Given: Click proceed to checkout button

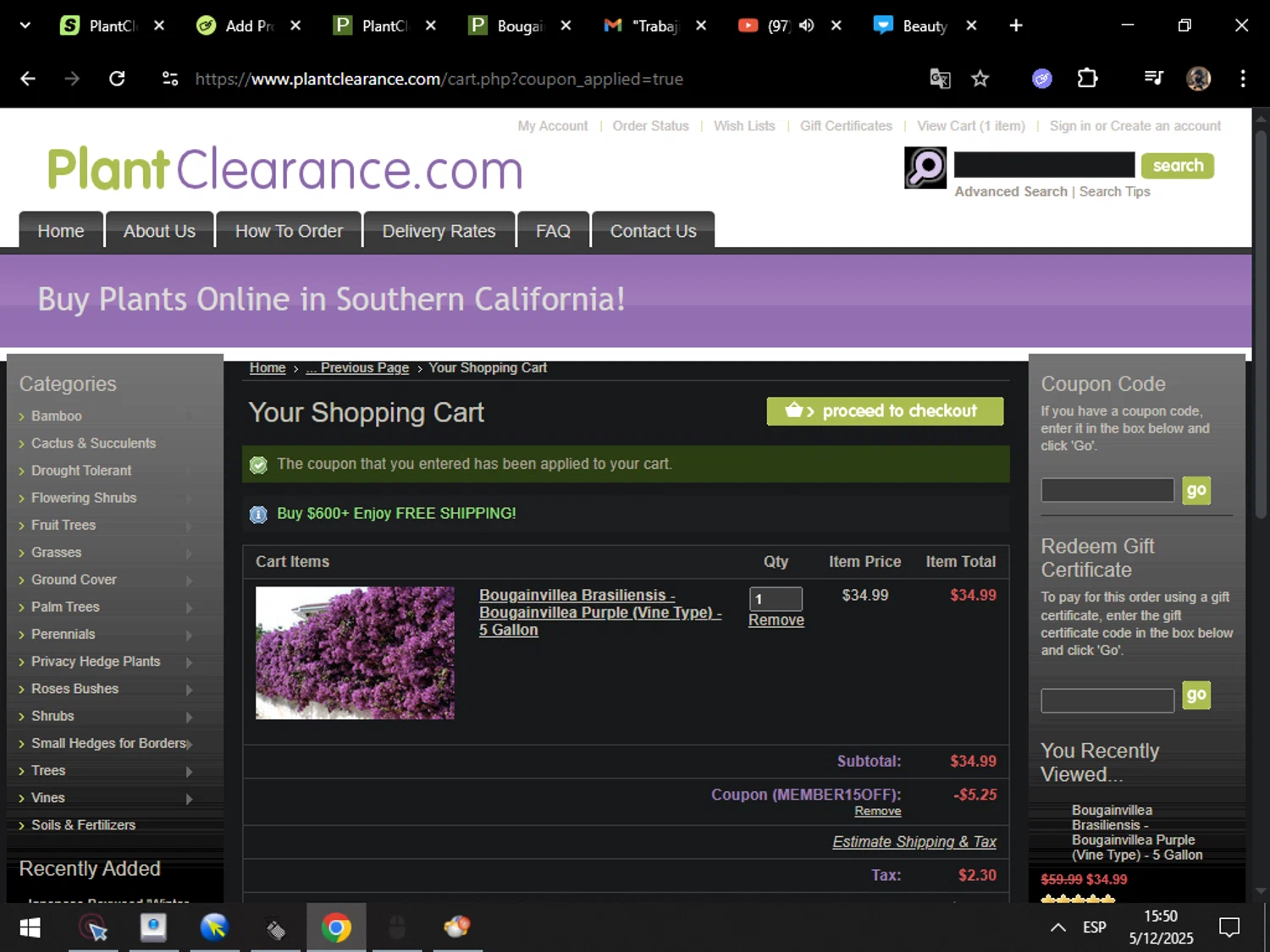Looking at the screenshot, I should point(885,411).
